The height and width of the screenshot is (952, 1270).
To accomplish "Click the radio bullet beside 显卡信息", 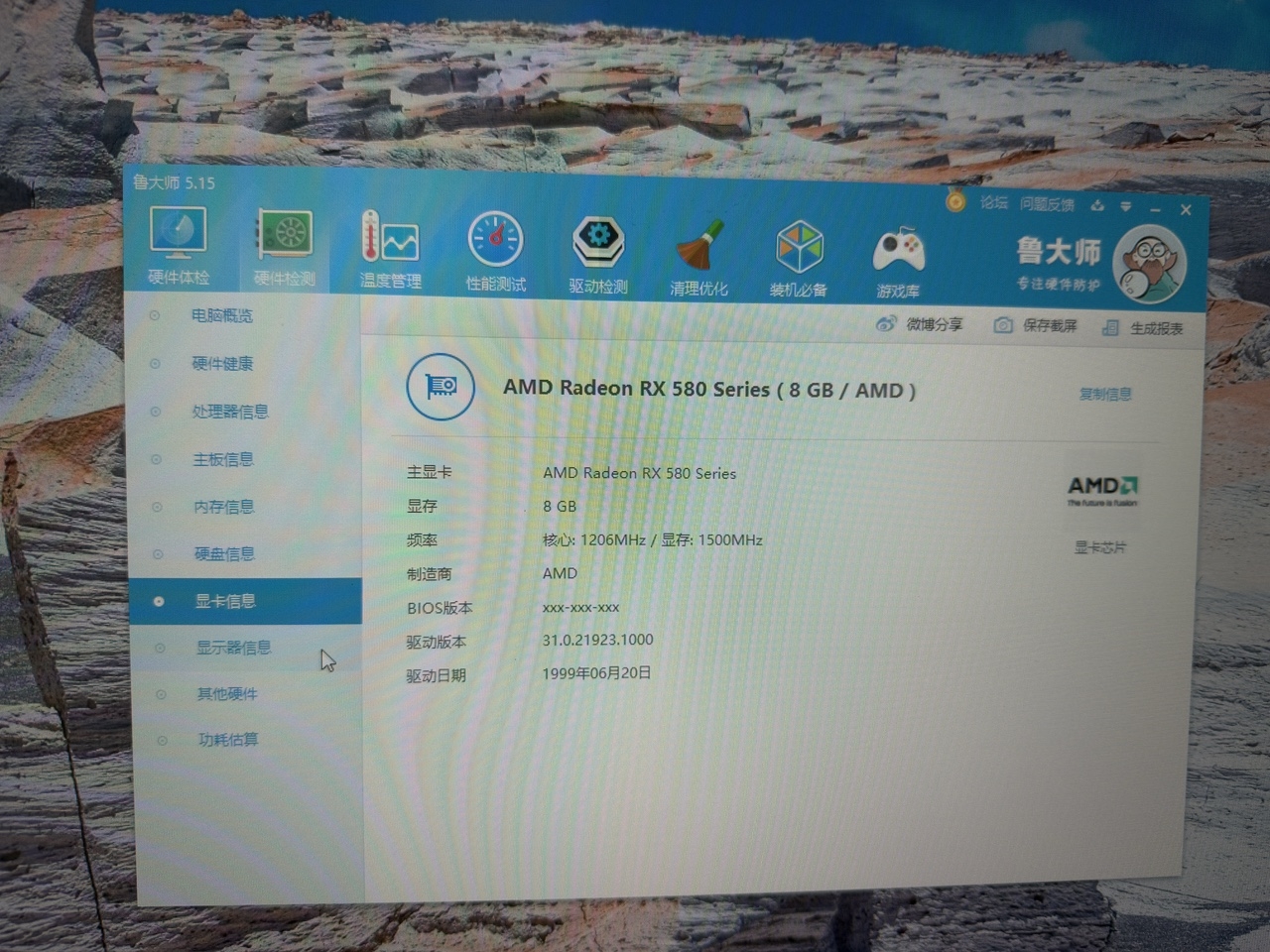I will click(158, 601).
